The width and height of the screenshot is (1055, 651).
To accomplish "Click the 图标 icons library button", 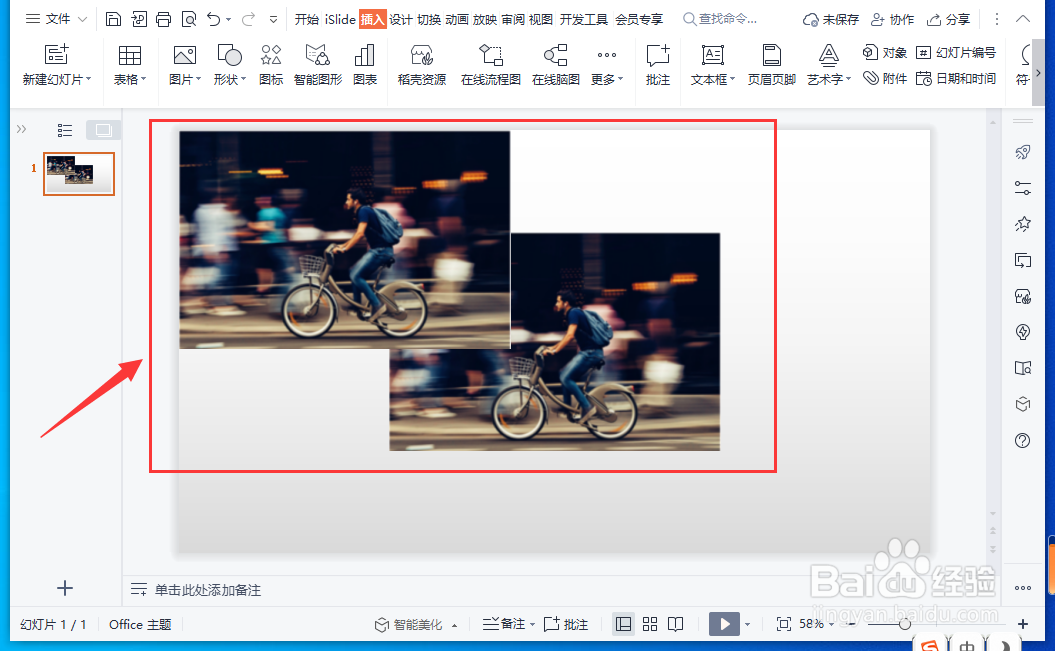I will coord(271,65).
